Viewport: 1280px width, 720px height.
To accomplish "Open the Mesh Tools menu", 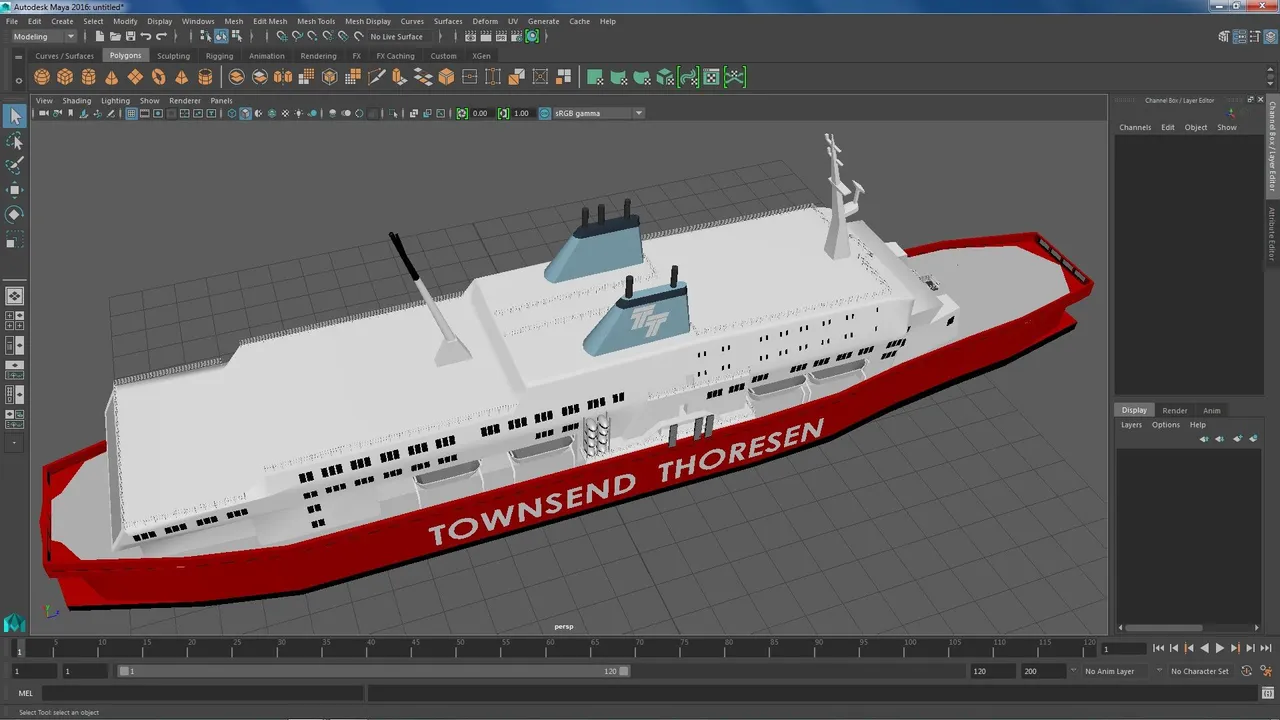I will click(x=316, y=21).
